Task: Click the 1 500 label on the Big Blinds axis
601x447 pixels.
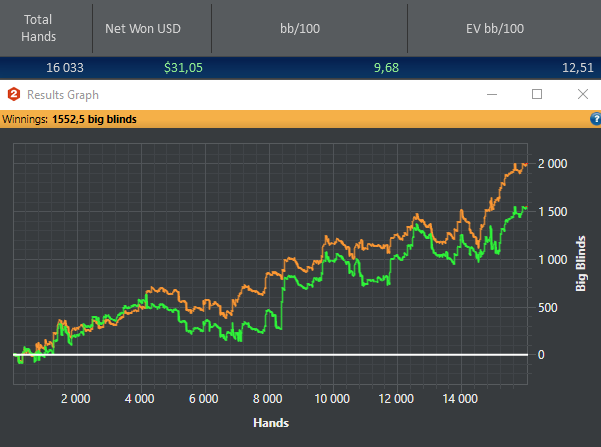Action: pyautogui.click(x=552, y=212)
